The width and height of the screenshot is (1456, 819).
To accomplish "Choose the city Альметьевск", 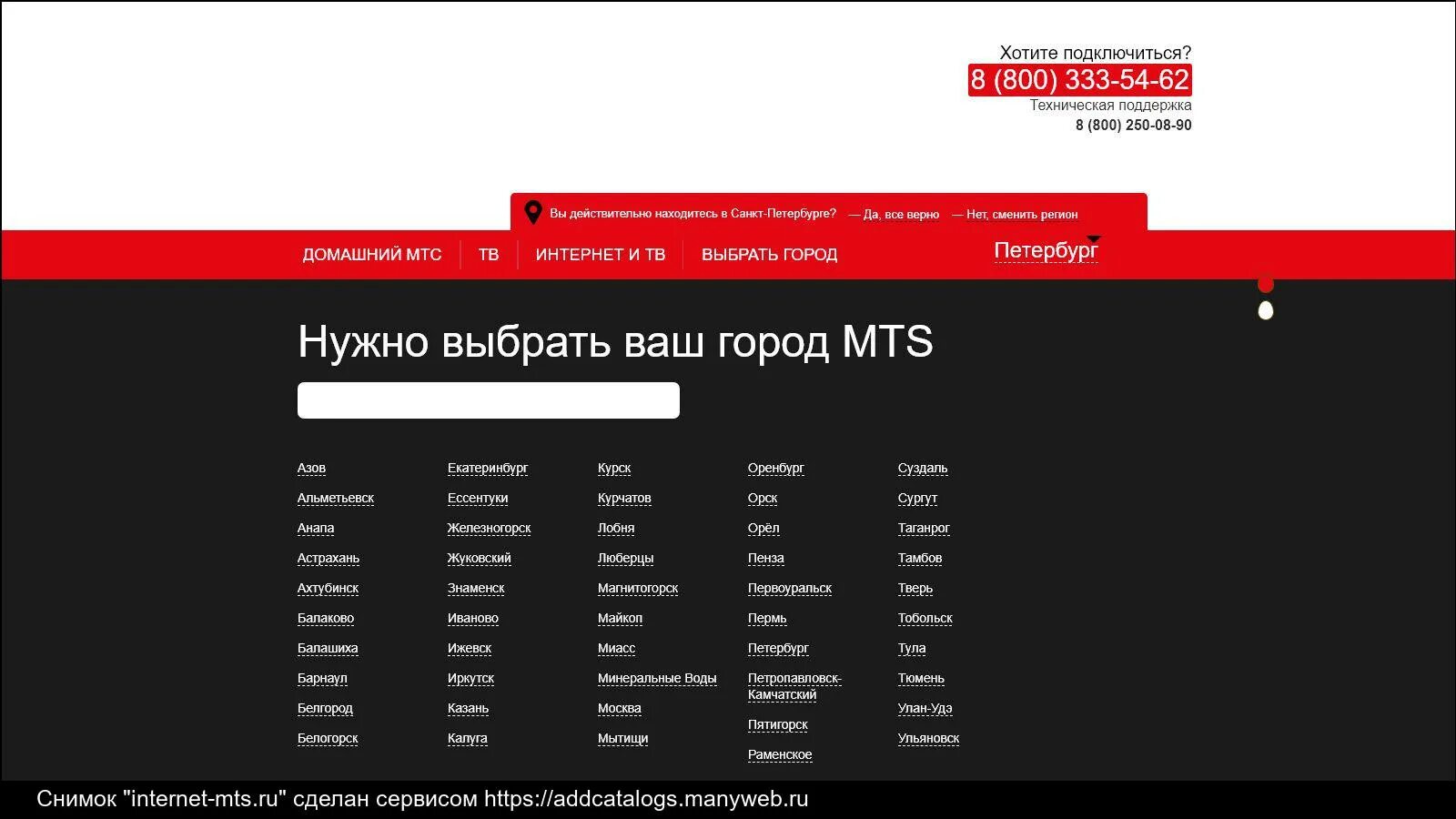I will coord(336,498).
